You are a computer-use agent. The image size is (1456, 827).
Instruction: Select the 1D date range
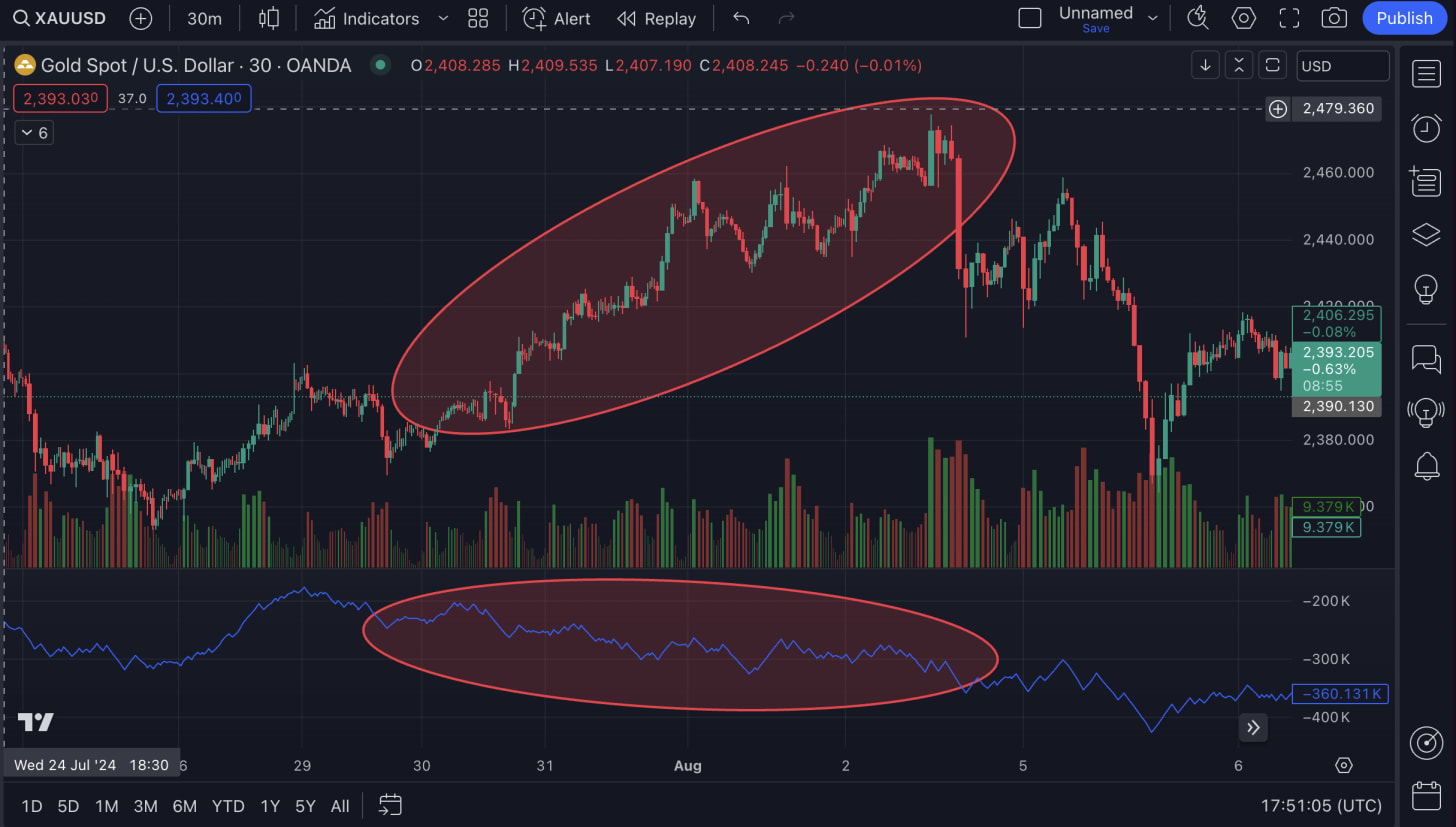32,805
